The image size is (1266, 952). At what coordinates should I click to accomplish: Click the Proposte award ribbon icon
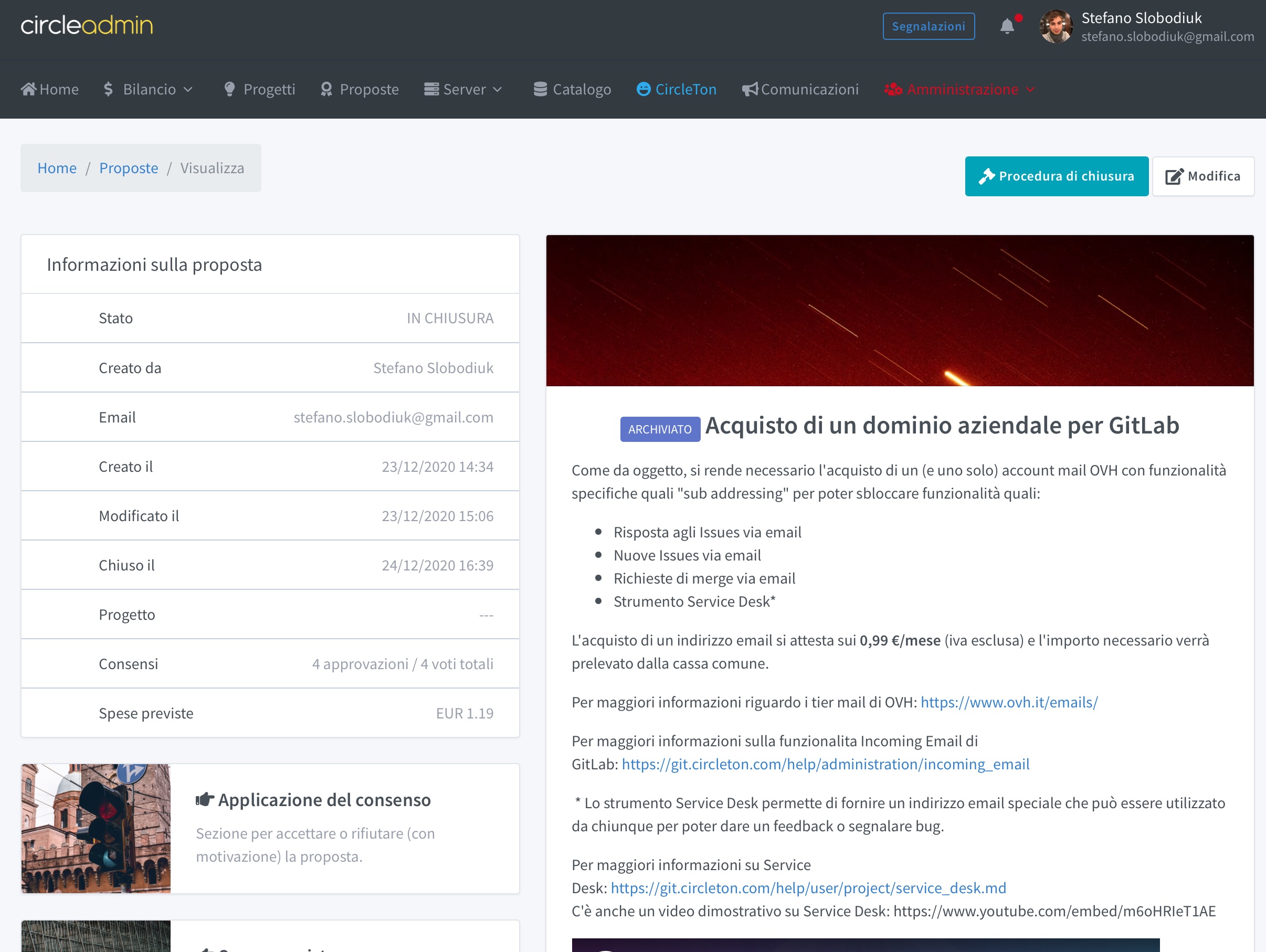pos(326,89)
